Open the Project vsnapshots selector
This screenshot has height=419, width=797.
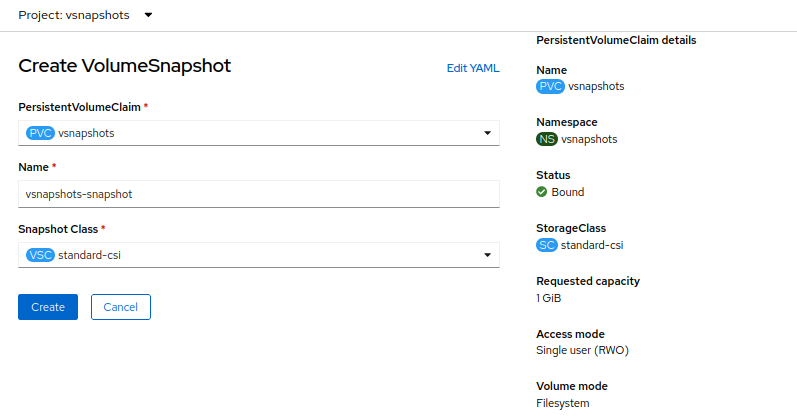(85, 15)
